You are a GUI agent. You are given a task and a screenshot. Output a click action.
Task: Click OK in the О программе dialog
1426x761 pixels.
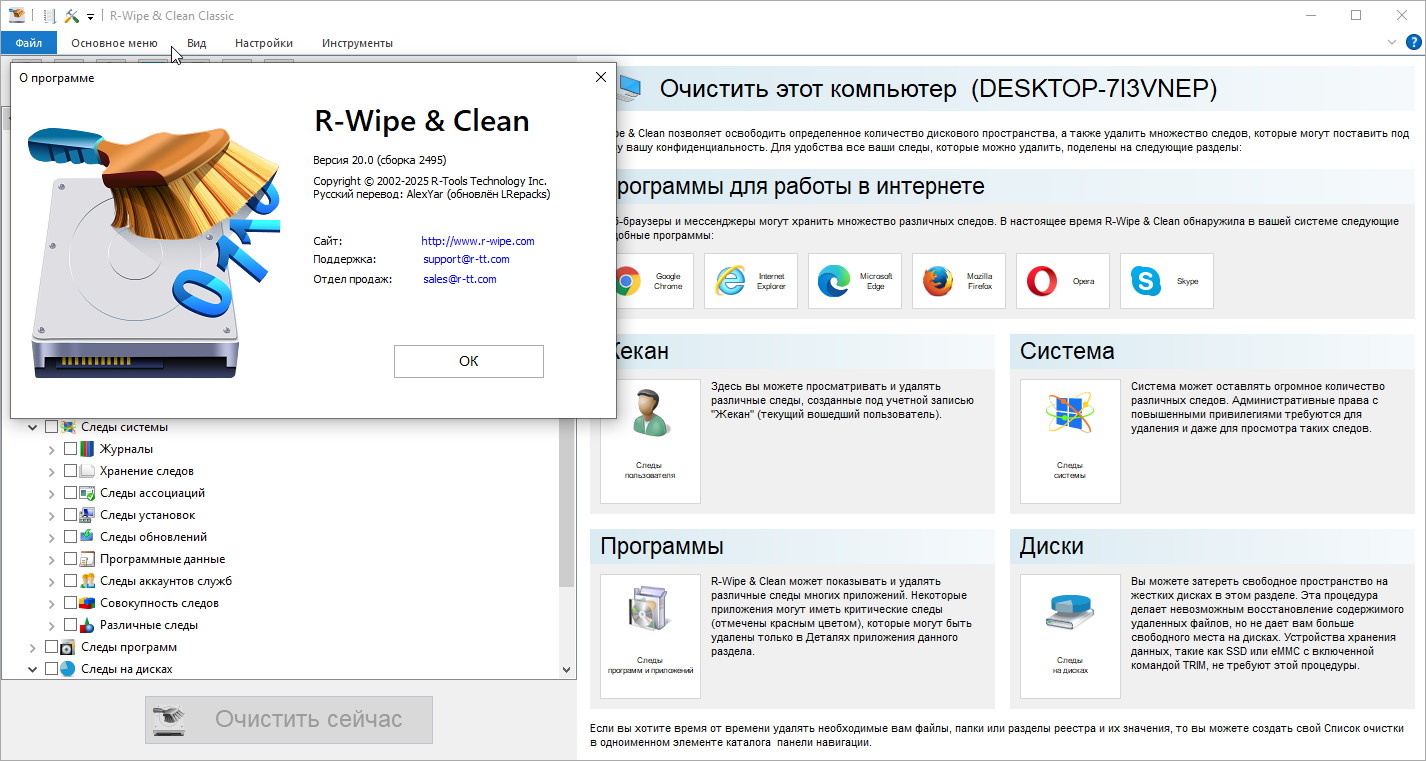[x=469, y=361]
